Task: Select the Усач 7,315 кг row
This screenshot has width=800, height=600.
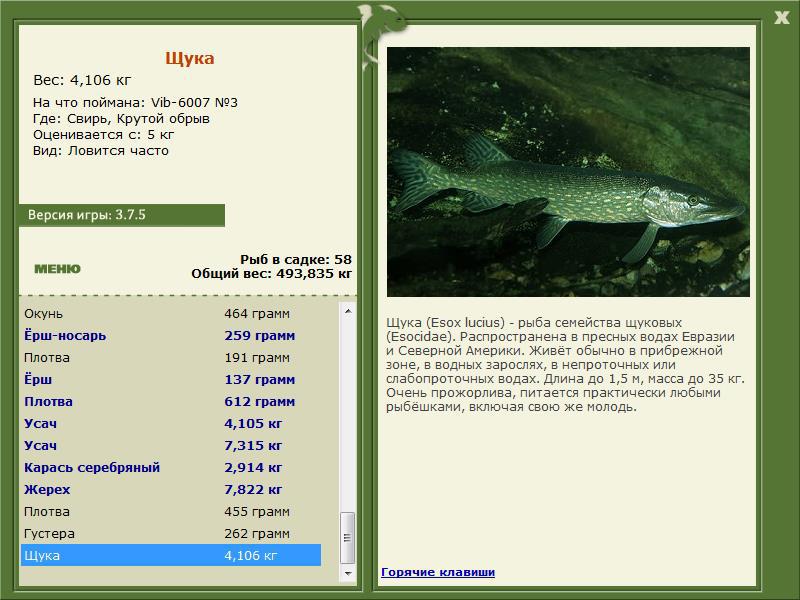Action: (x=171, y=445)
